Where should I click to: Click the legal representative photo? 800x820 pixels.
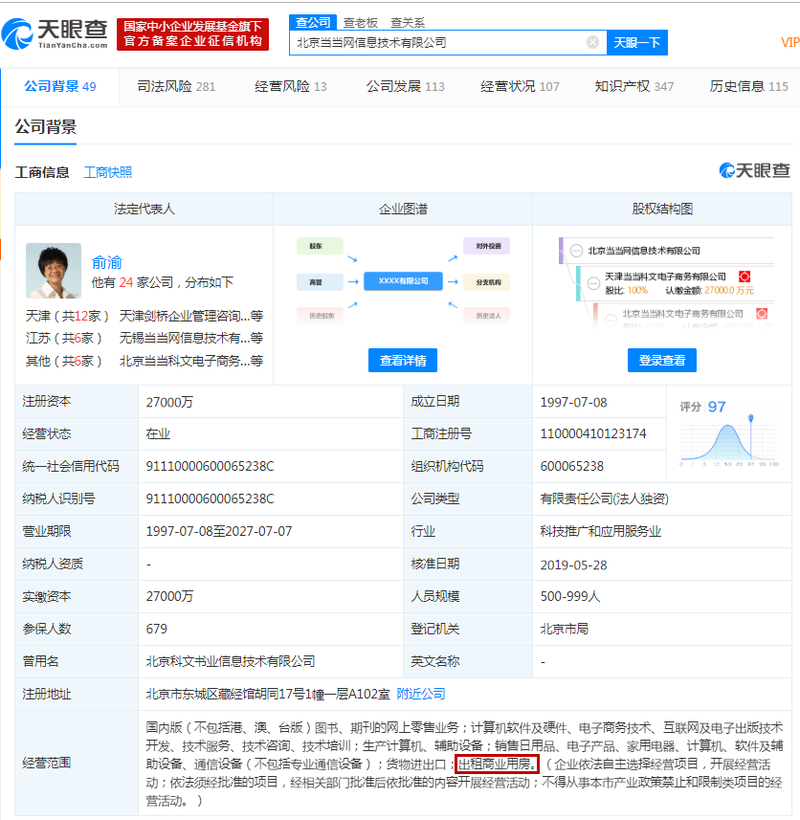(53, 270)
